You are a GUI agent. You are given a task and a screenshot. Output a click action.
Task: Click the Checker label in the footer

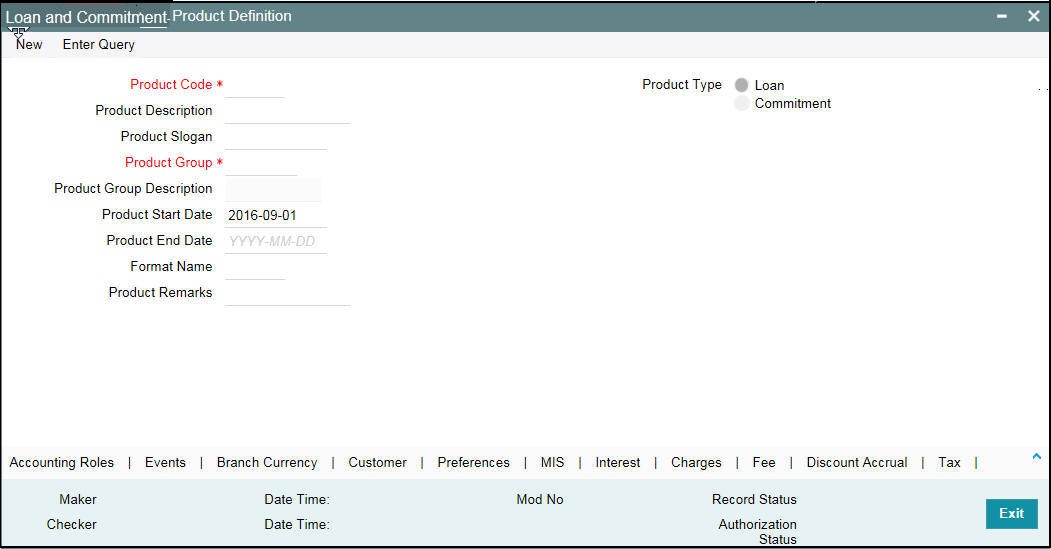point(72,524)
